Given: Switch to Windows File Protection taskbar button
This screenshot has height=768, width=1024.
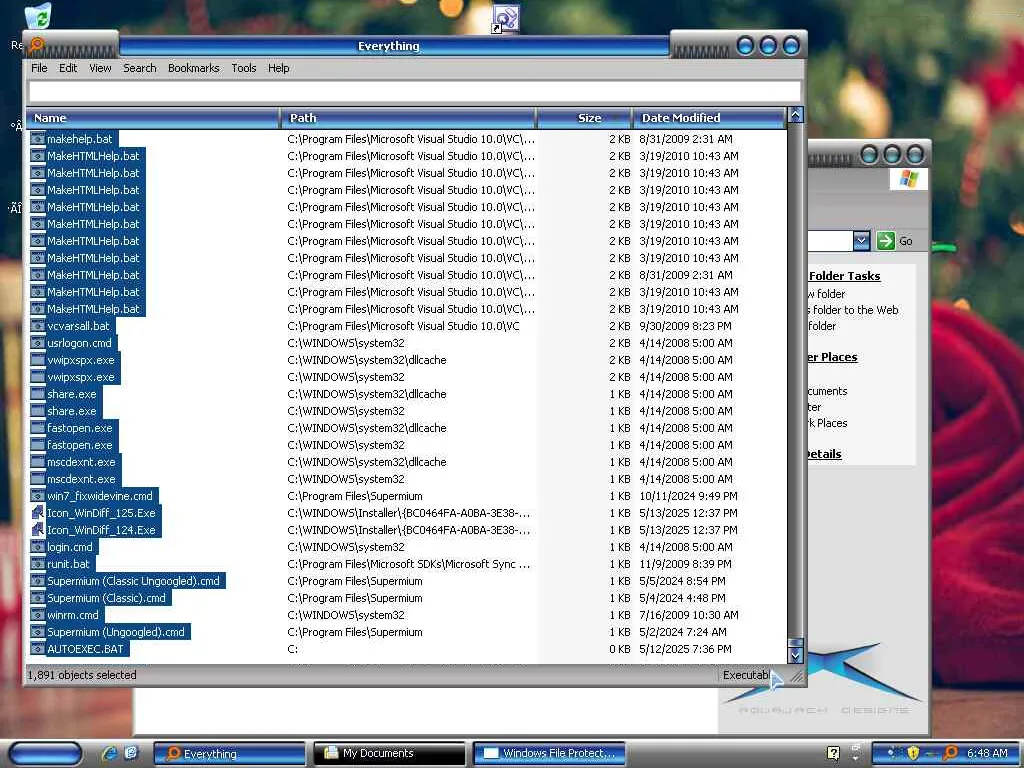Looking at the screenshot, I should [549, 754].
